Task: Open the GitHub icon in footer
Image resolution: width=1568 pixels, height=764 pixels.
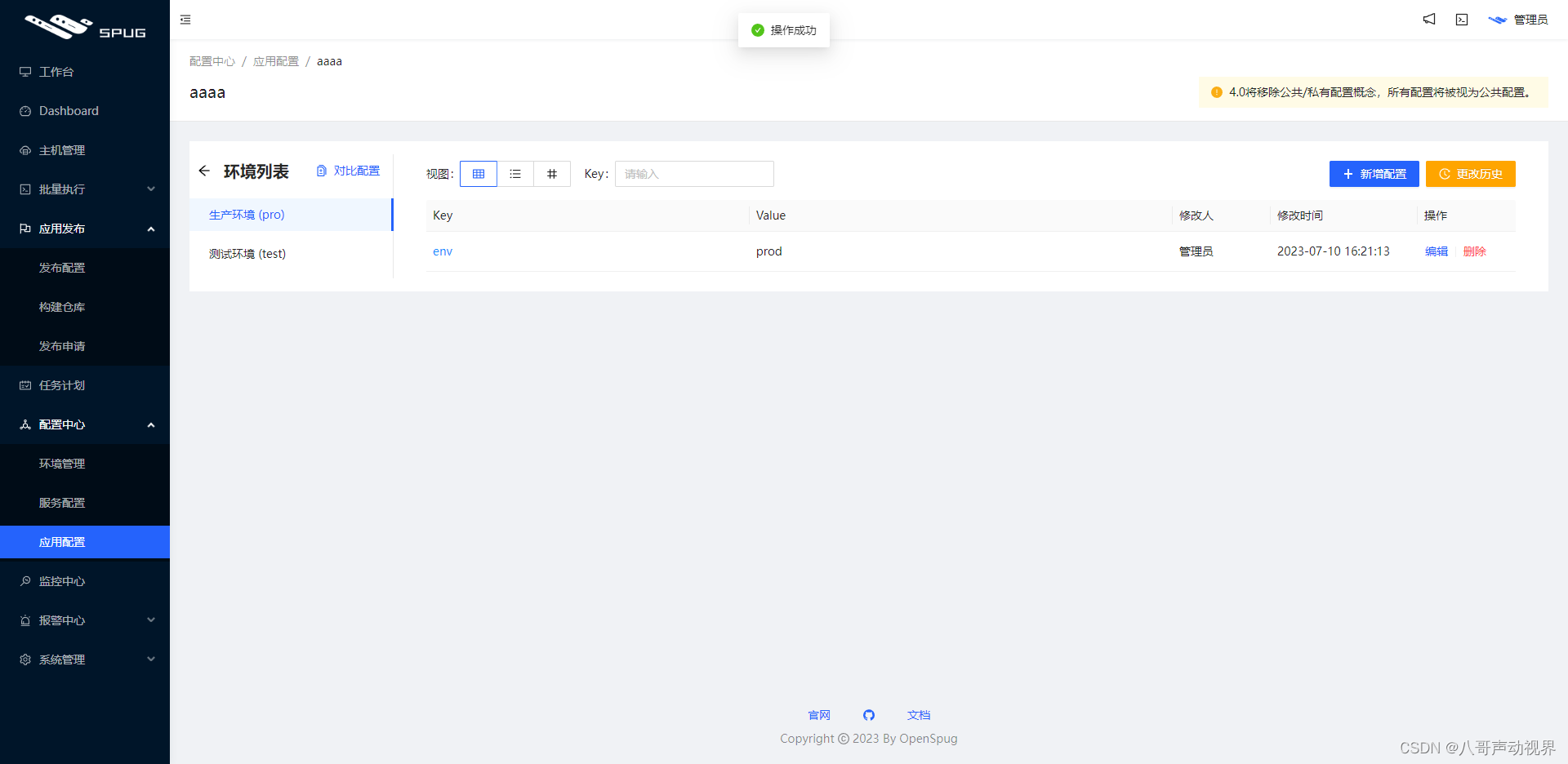Action: click(x=869, y=715)
